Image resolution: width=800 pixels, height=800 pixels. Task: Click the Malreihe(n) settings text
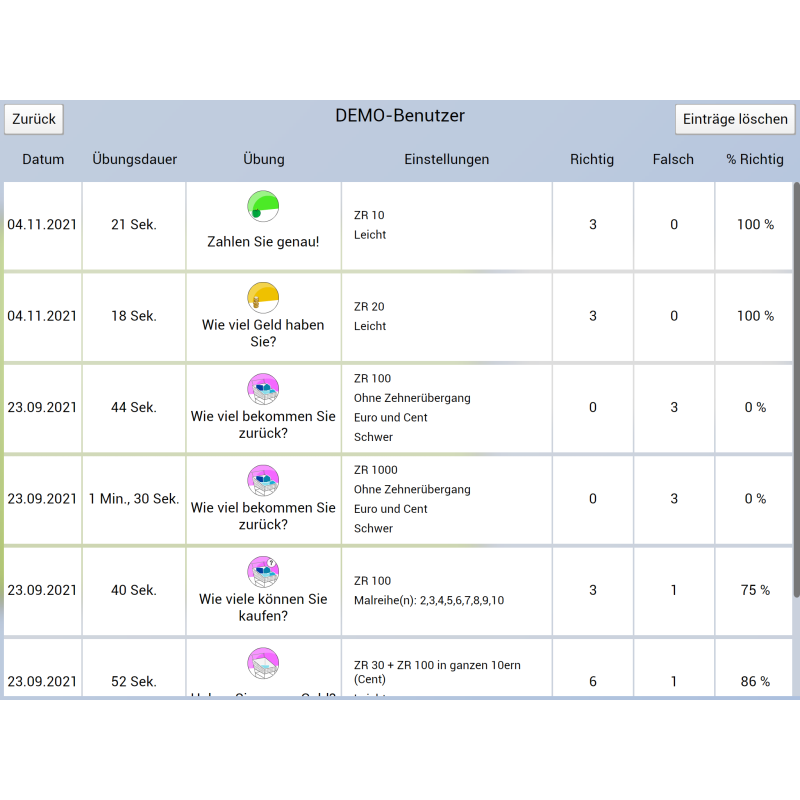pos(429,600)
